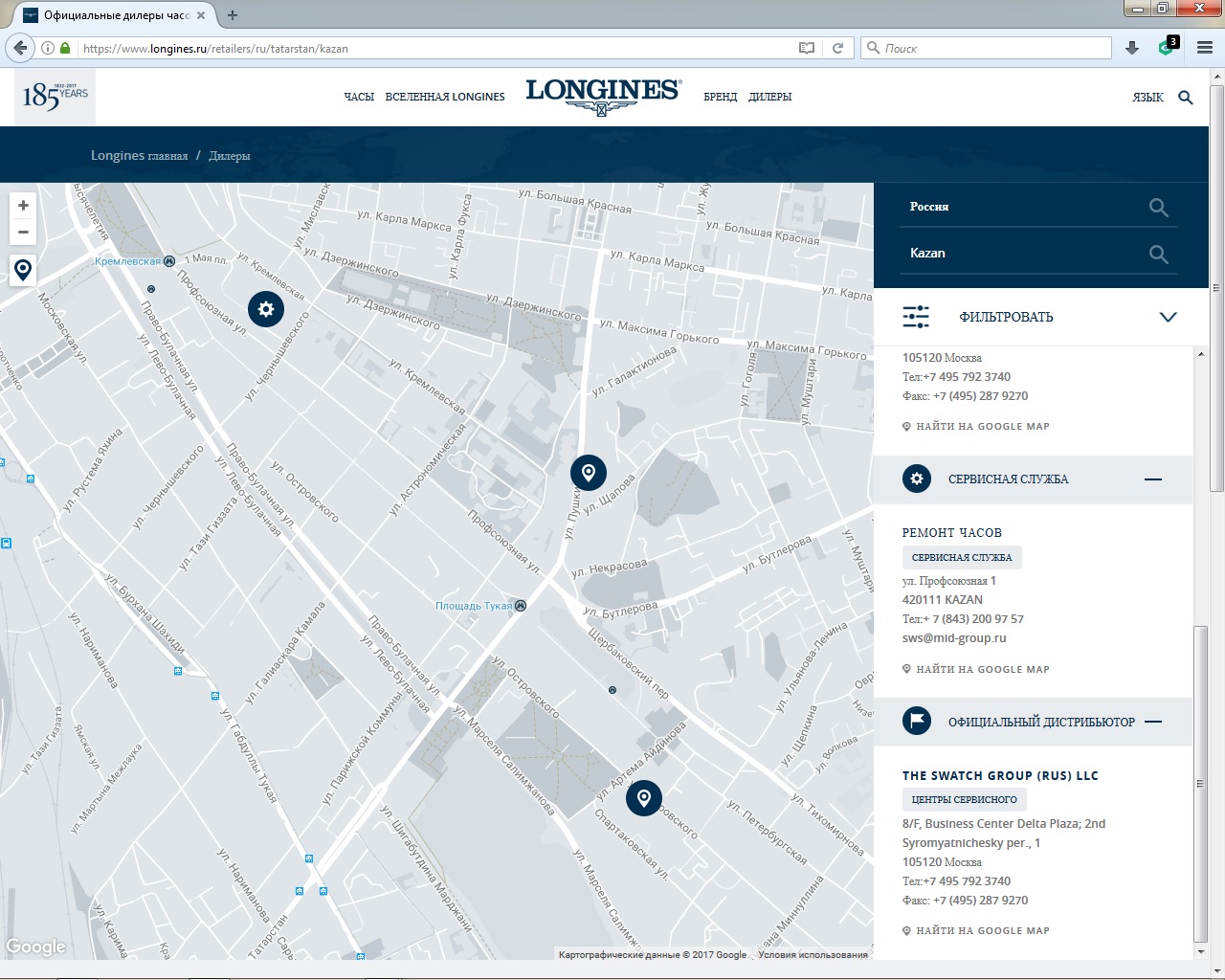Screen dimensions: 1225x980
Task: Open the Бренд menu
Action: point(720,97)
